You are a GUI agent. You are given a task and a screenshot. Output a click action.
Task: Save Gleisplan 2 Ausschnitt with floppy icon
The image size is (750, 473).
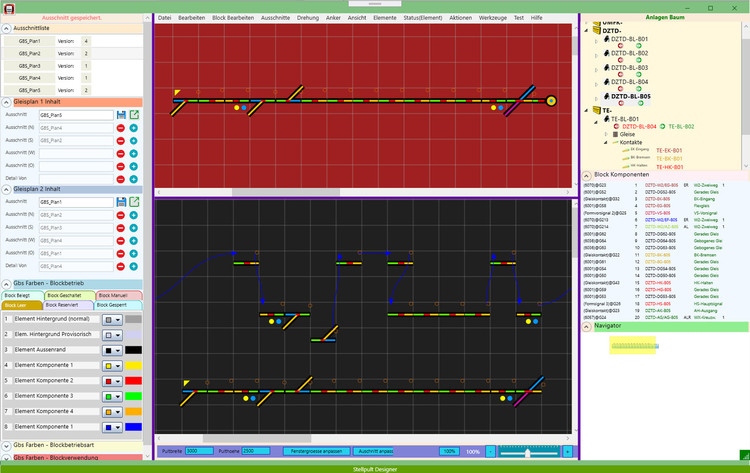coord(121,202)
